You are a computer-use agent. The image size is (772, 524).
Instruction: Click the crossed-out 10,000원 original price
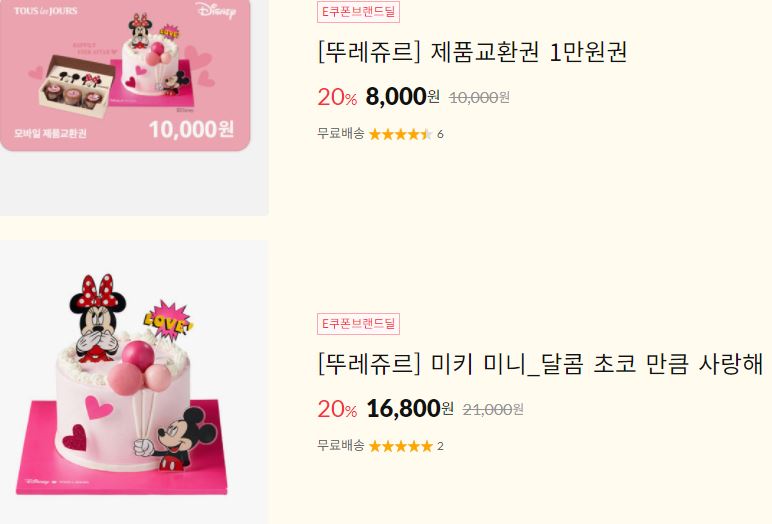coord(479,98)
